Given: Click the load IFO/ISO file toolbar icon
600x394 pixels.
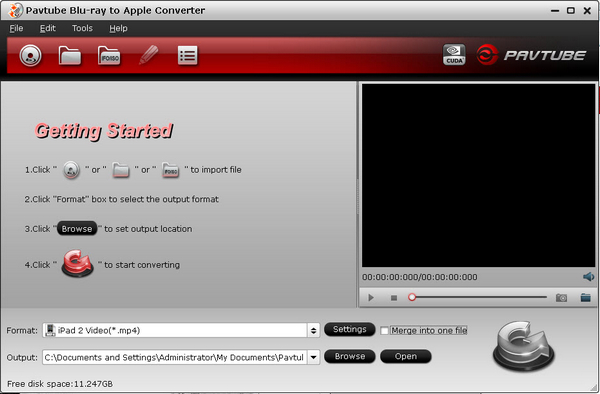Looking at the screenshot, I should (109, 56).
